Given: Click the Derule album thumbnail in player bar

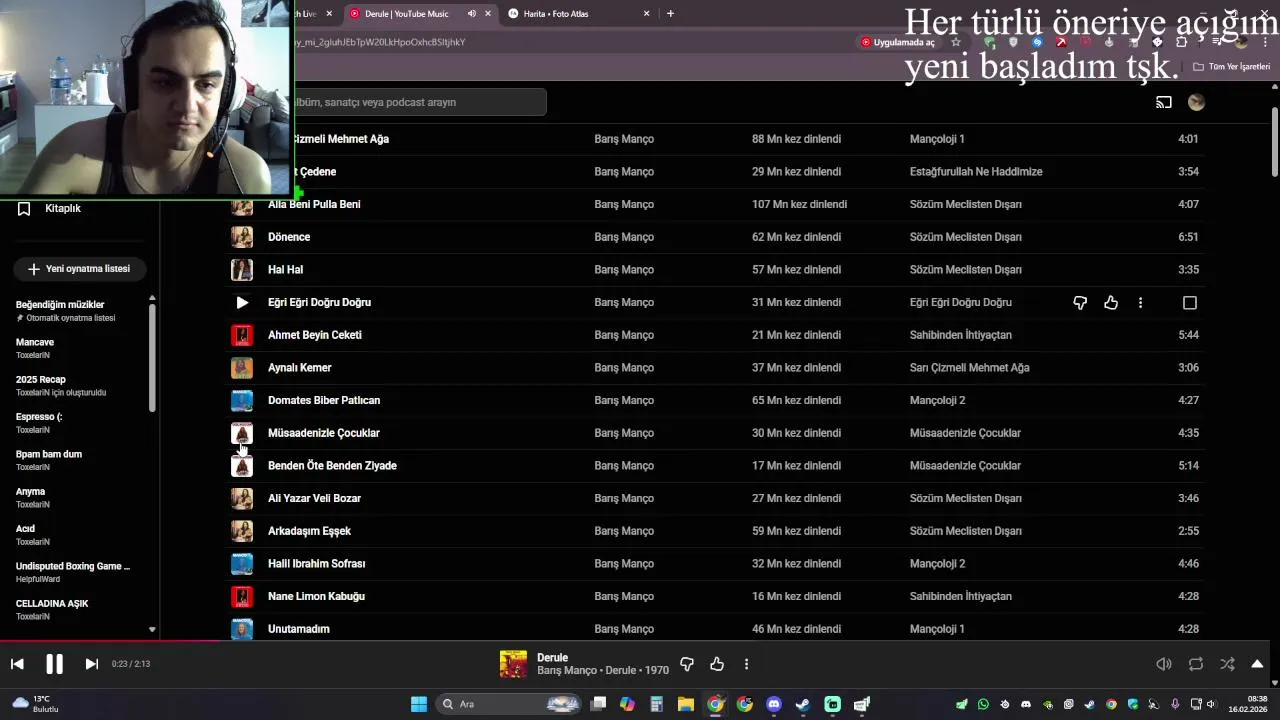Looking at the screenshot, I should (513, 664).
